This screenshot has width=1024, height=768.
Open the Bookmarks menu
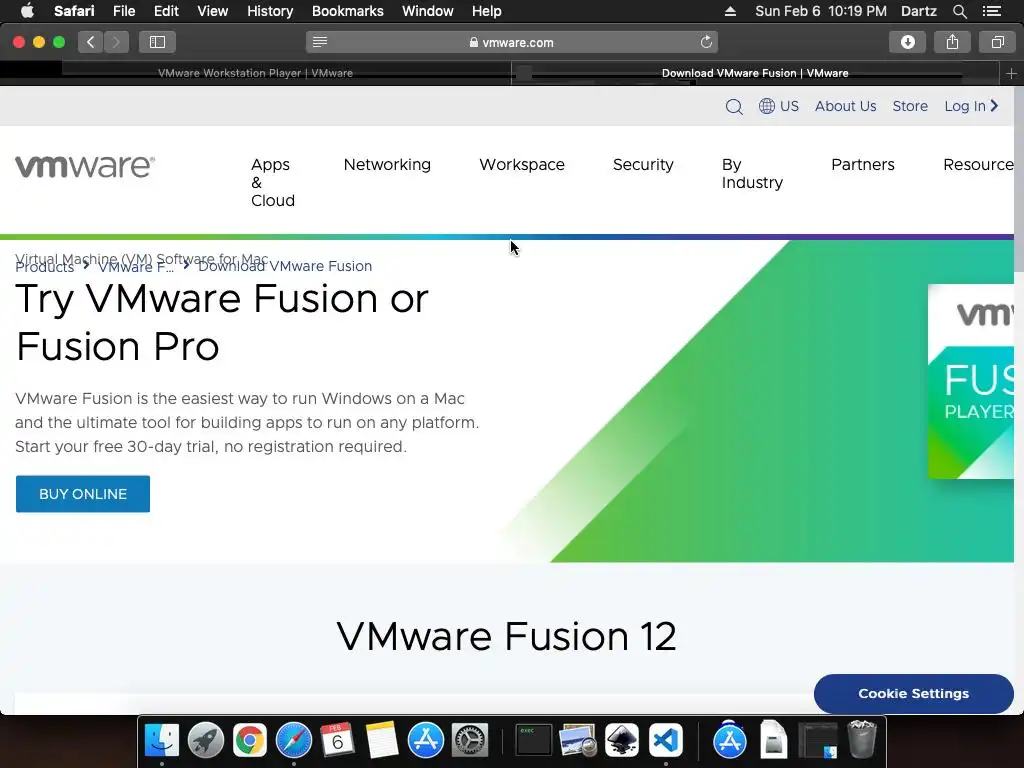click(x=347, y=11)
